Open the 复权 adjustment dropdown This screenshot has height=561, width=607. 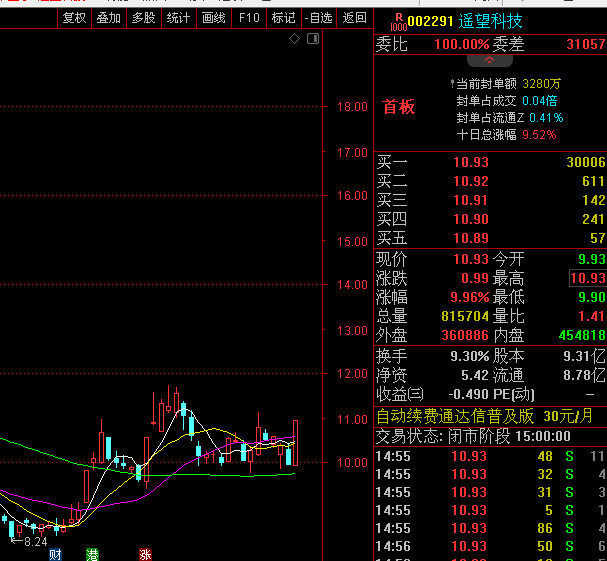point(74,17)
